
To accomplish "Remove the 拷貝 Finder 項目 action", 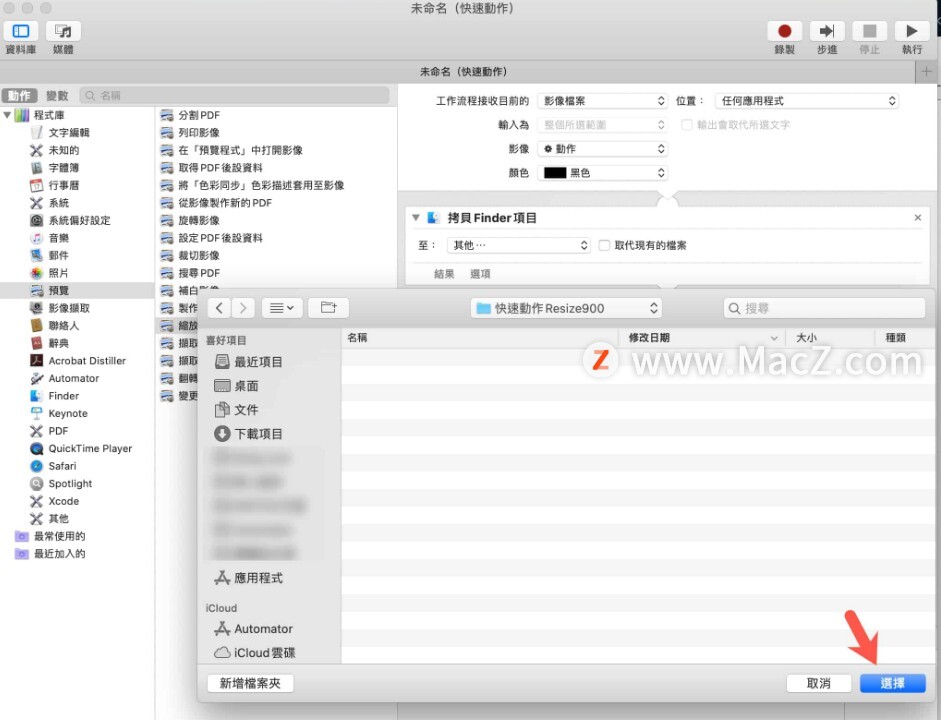I will [918, 218].
